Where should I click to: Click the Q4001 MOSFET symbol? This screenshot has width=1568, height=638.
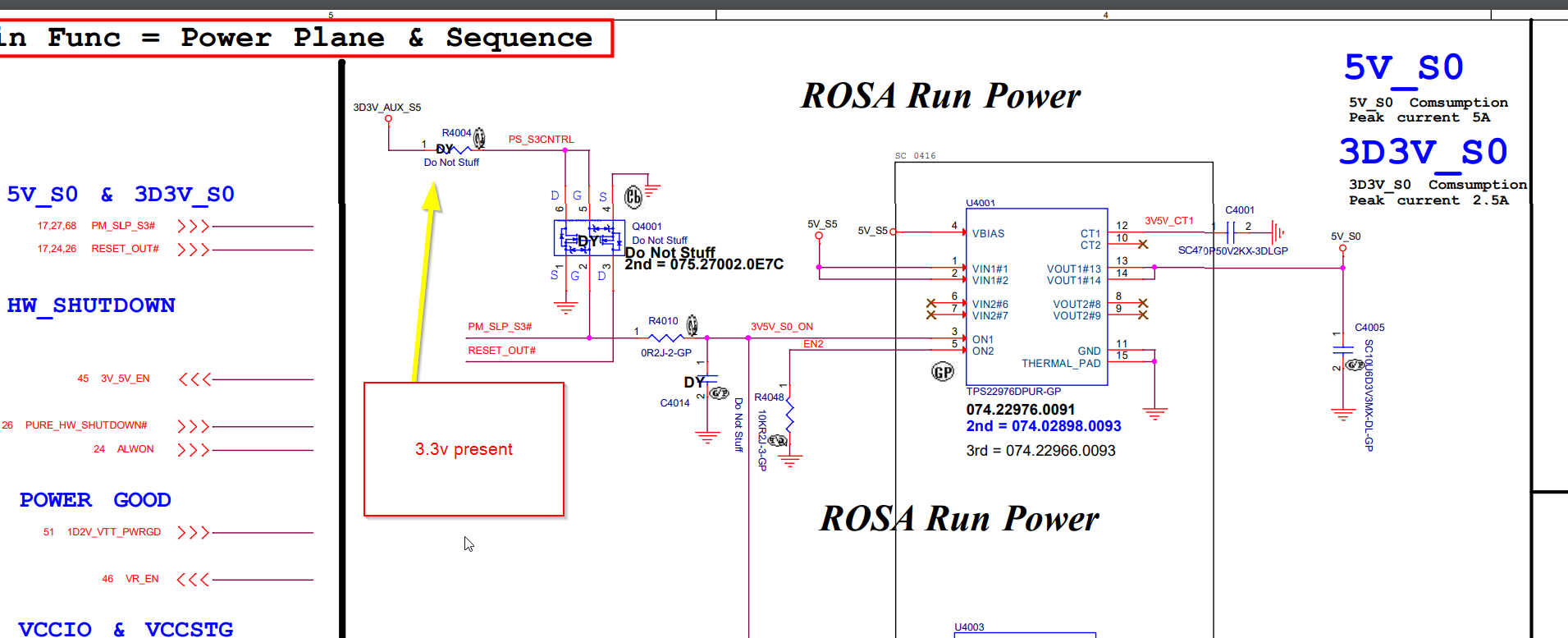(x=588, y=239)
